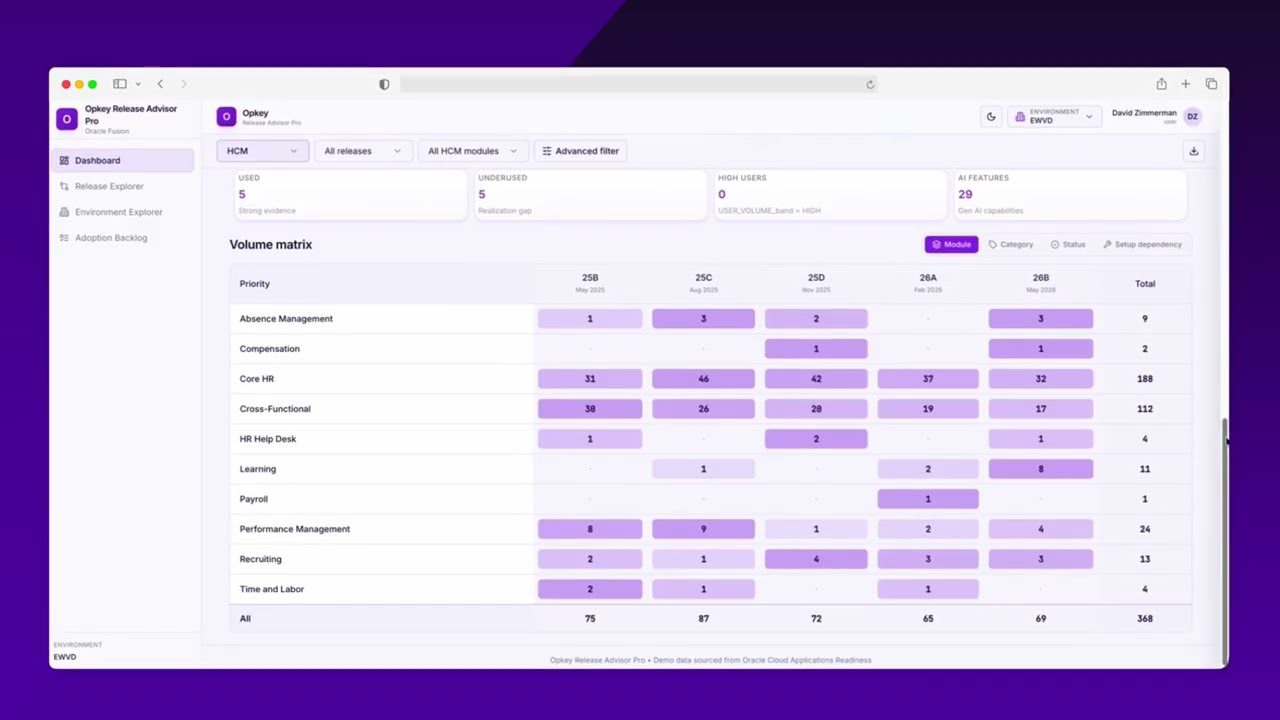Show the tab overview icon
Image resolution: width=1280 pixels, height=720 pixels.
[1211, 84]
